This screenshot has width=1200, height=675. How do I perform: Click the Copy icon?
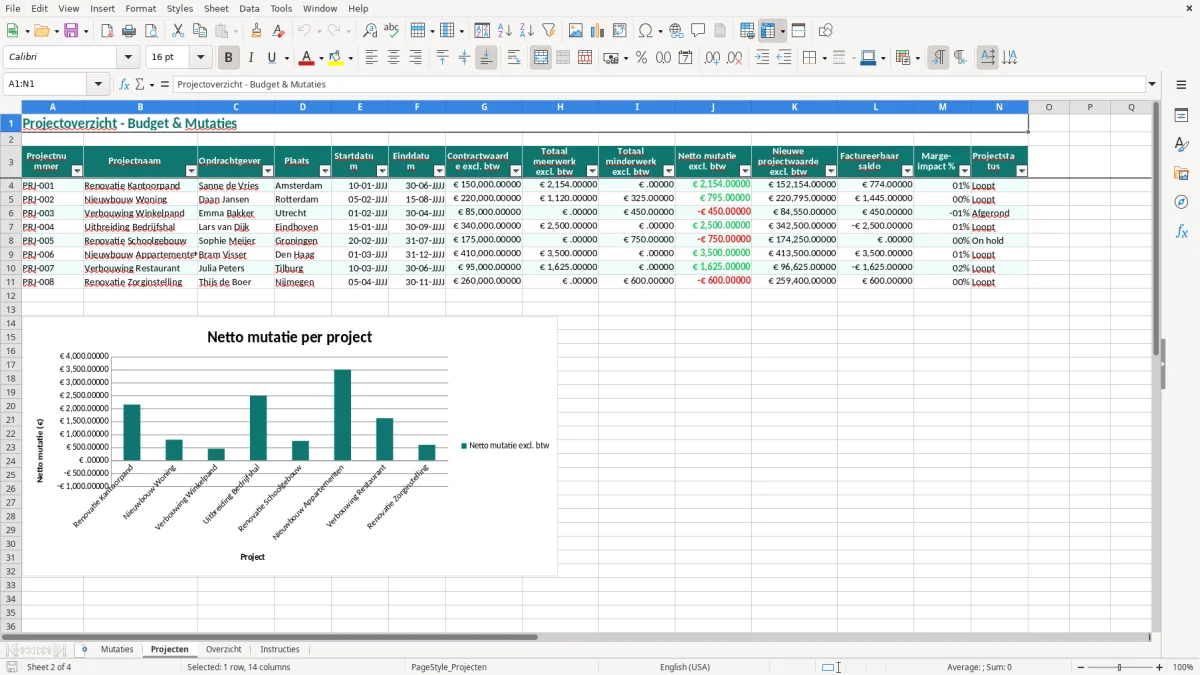199,31
